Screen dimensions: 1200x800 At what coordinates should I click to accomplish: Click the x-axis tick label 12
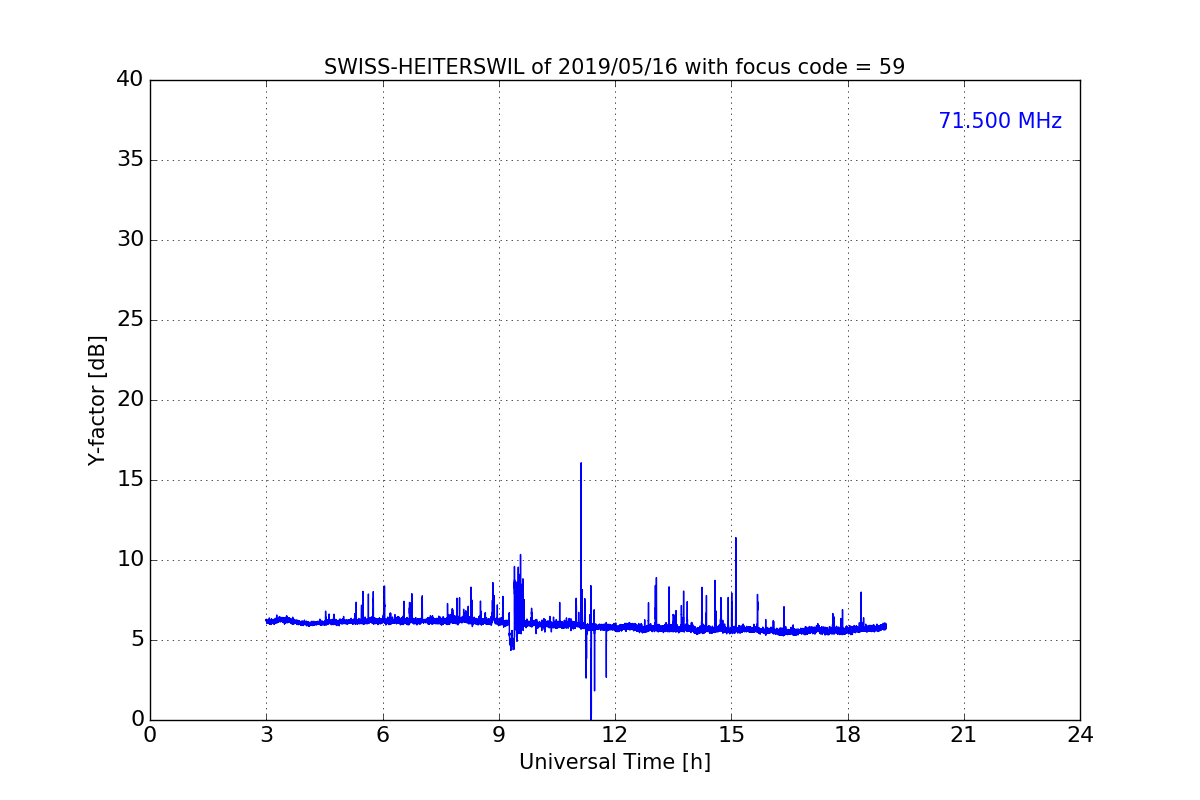[x=615, y=734]
